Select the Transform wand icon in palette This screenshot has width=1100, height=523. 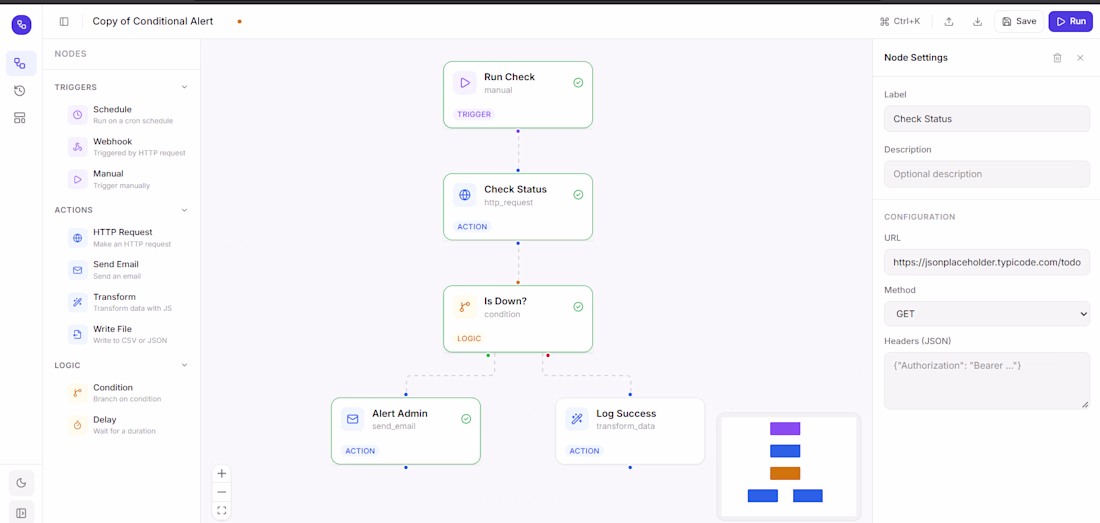[78, 302]
